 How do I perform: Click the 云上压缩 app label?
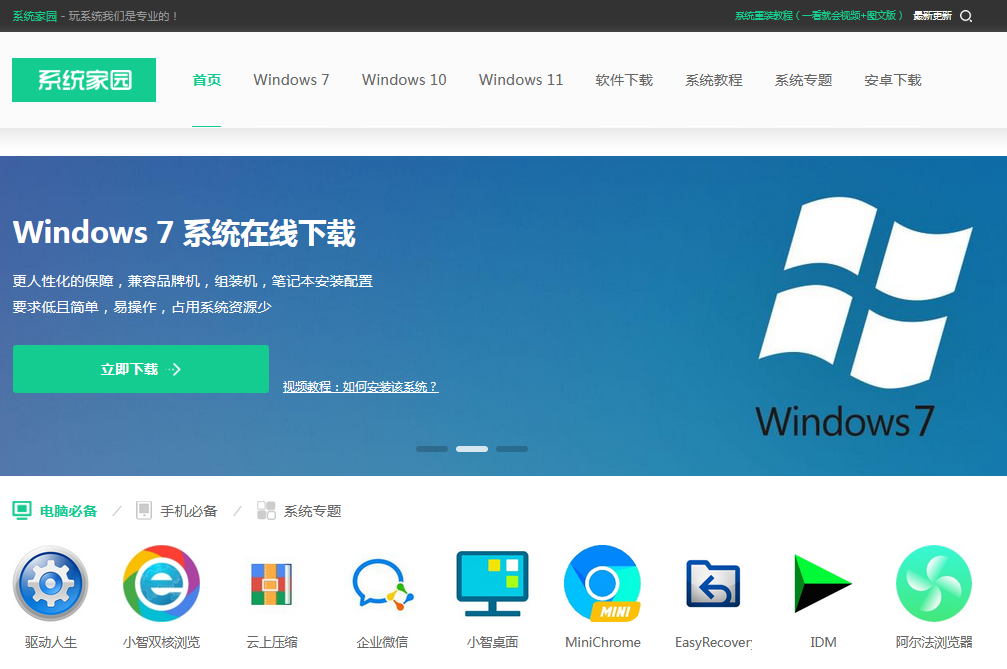(x=272, y=642)
